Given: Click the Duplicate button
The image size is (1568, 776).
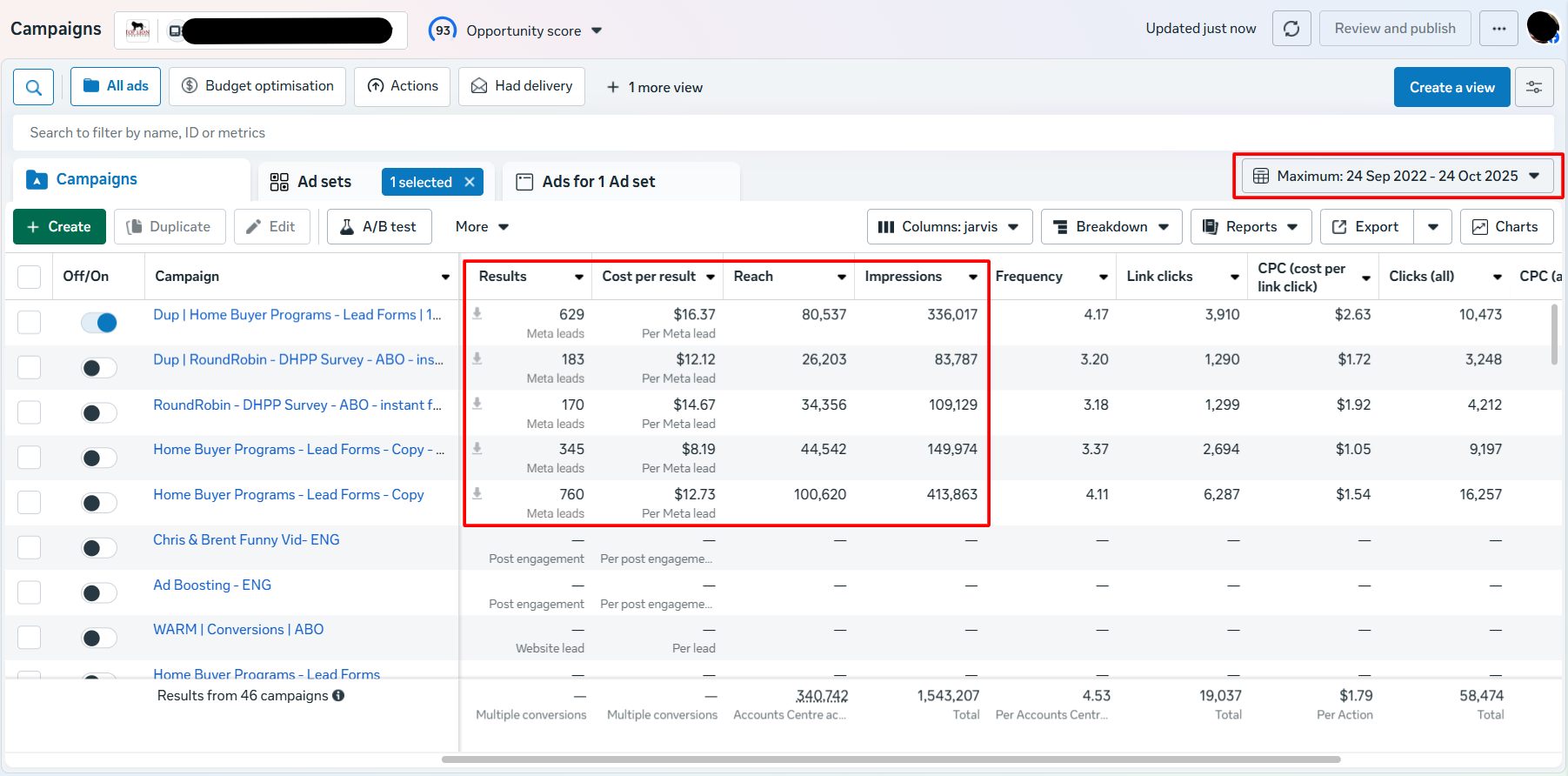Looking at the screenshot, I should tap(170, 226).
